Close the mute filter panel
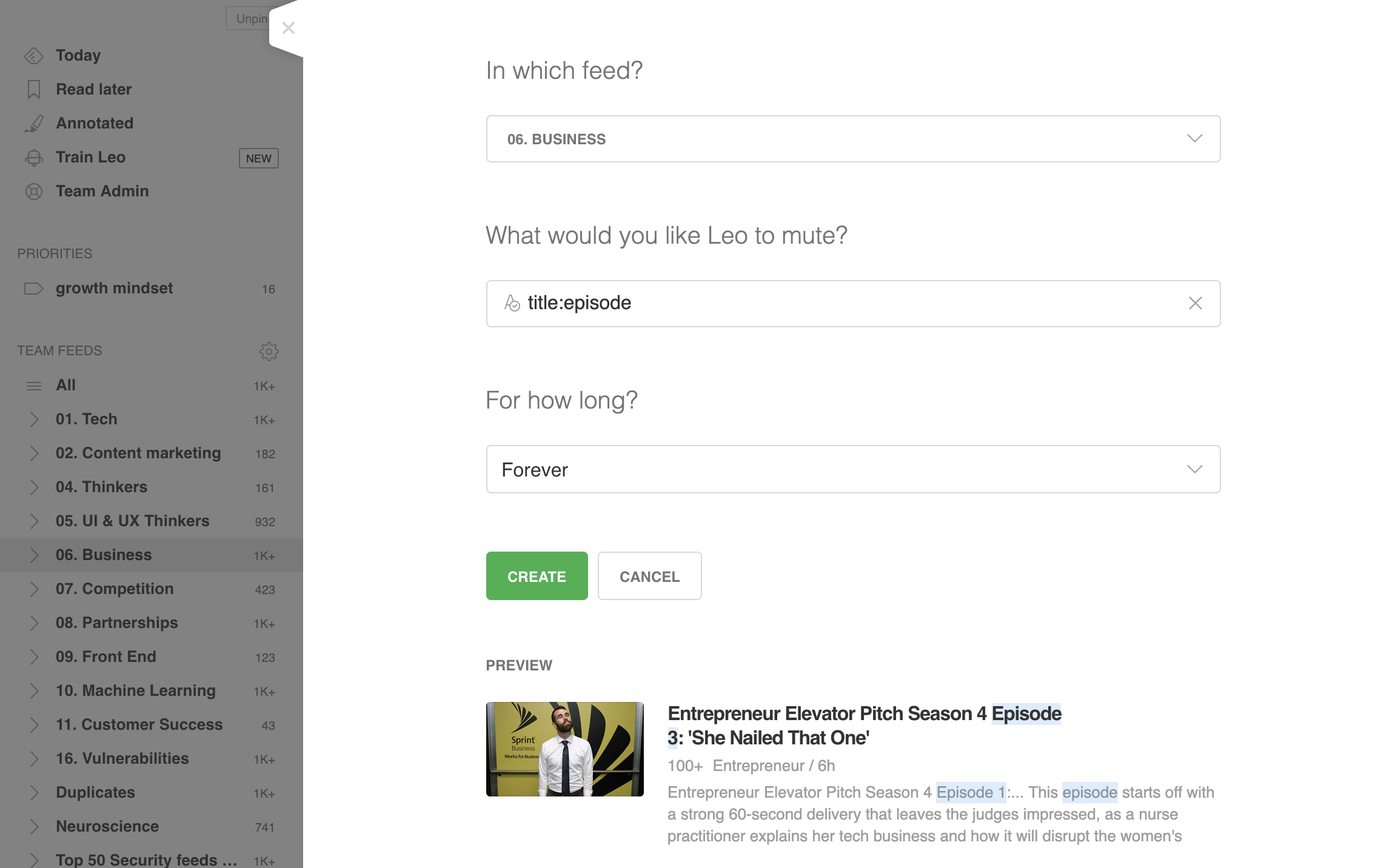The width and height of the screenshot is (1398, 868). tap(289, 28)
